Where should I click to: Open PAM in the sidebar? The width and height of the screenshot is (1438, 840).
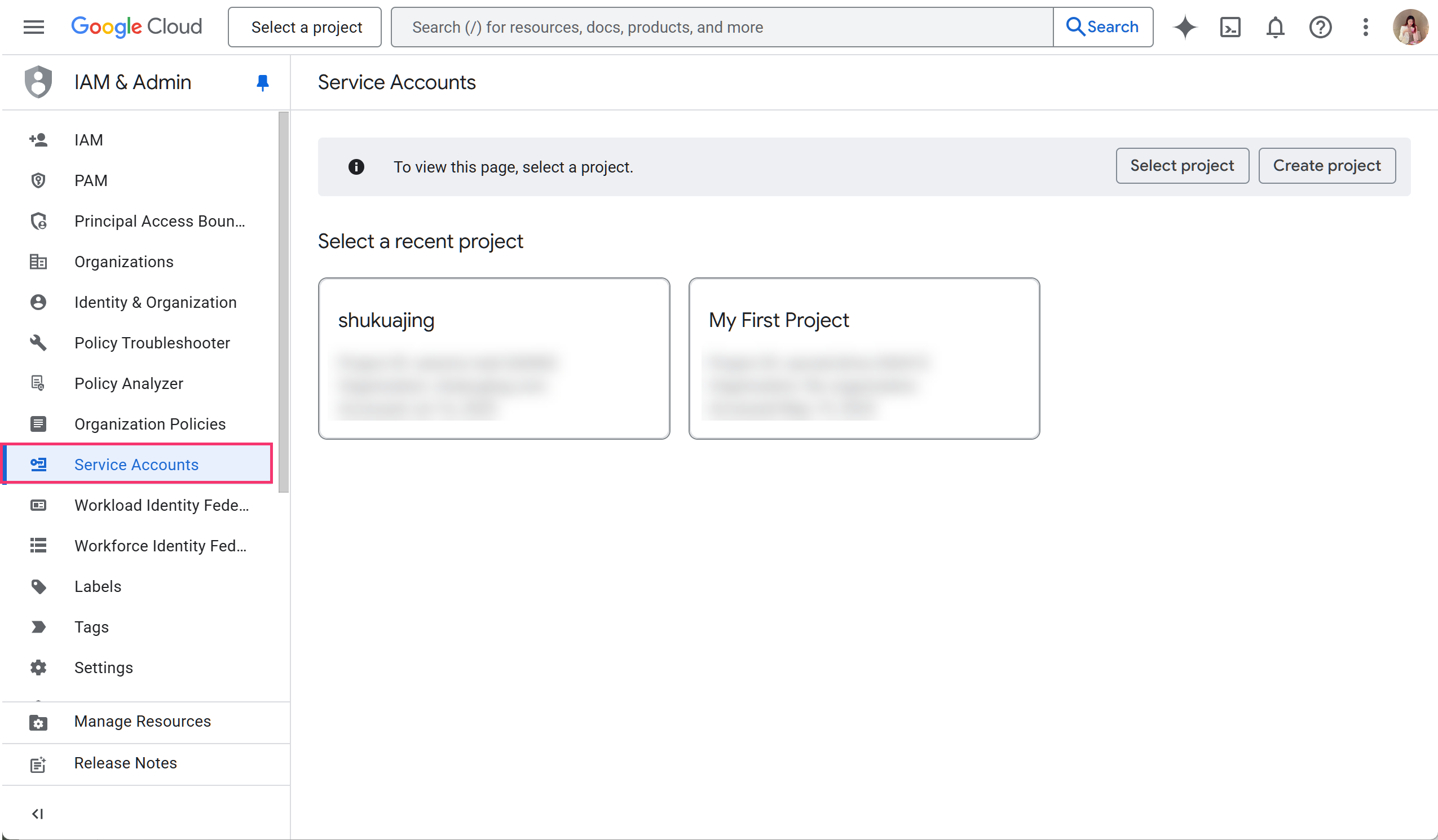[x=138, y=180]
